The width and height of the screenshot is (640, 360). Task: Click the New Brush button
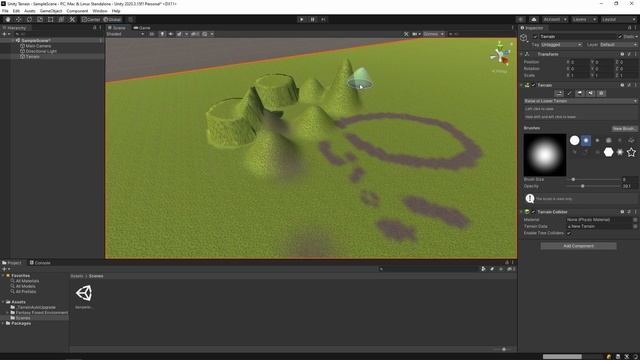[624, 129]
